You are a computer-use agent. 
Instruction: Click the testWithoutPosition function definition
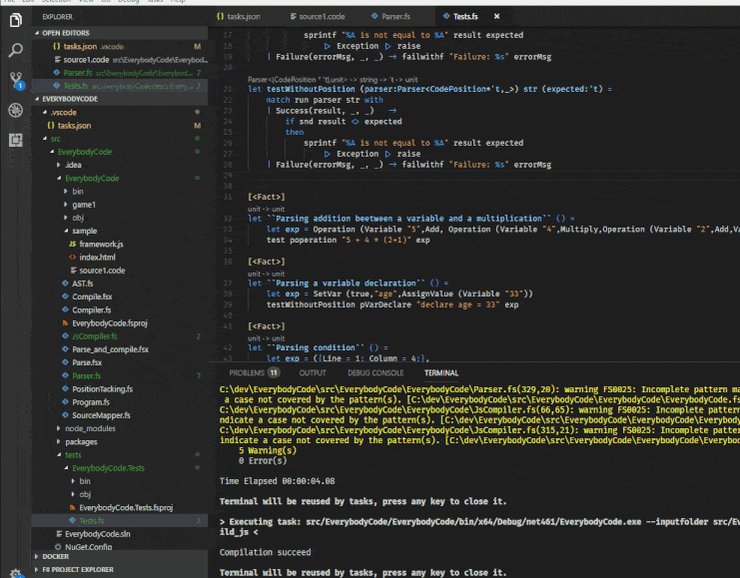(x=311, y=89)
